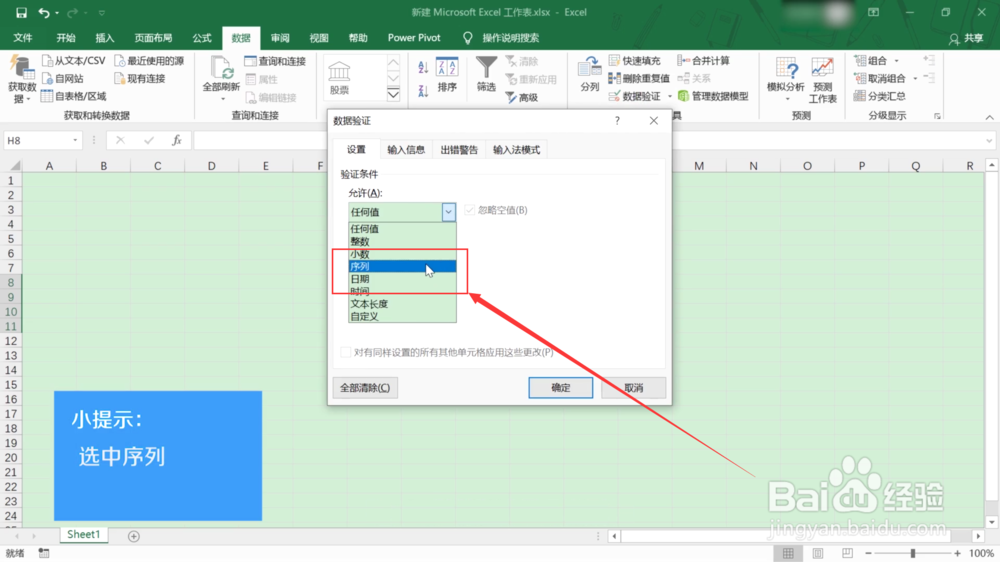1000x562 pixels.
Task: Open Advanced (高级) filter
Action: click(x=522, y=97)
